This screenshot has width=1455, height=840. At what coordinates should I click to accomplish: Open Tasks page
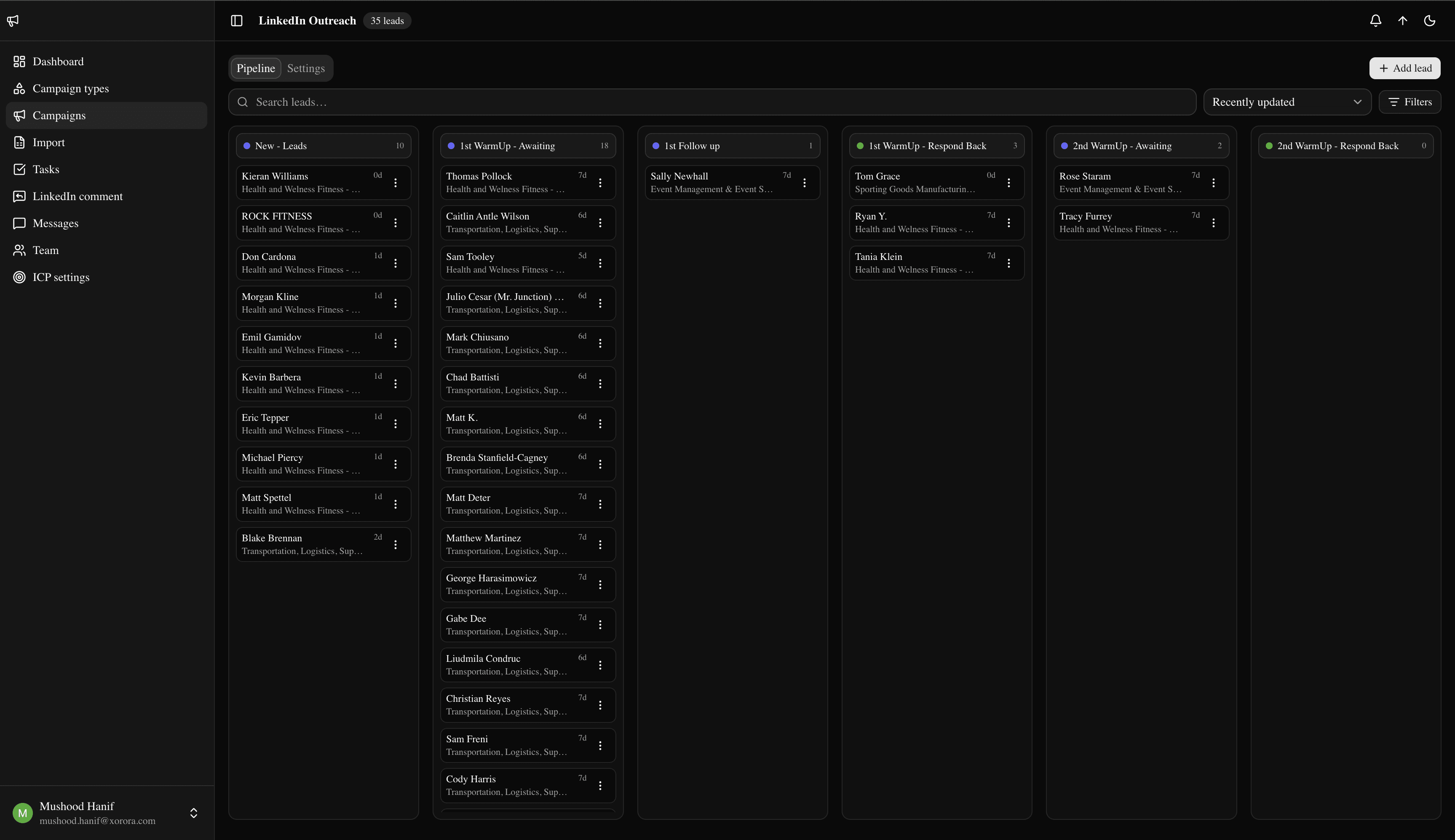tap(106, 169)
